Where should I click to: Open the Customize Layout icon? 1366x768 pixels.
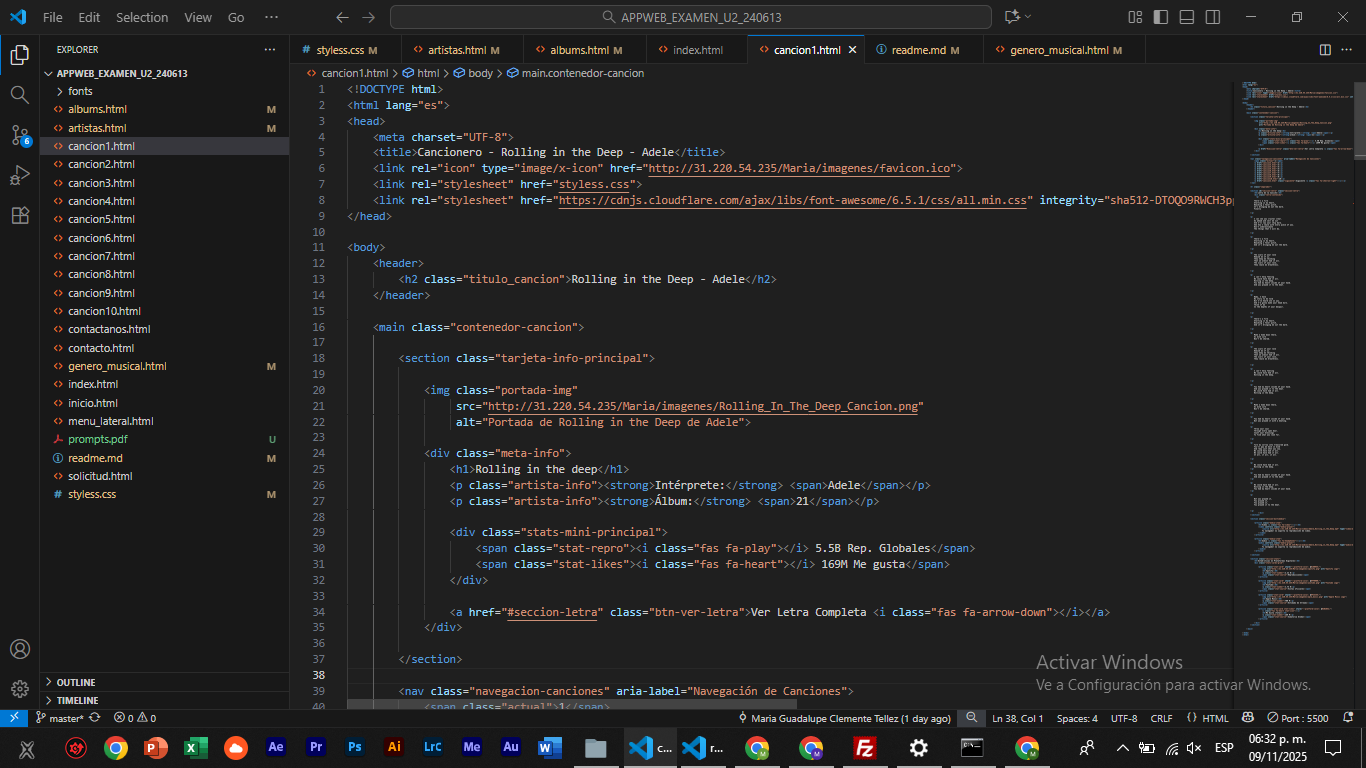tap(1135, 17)
